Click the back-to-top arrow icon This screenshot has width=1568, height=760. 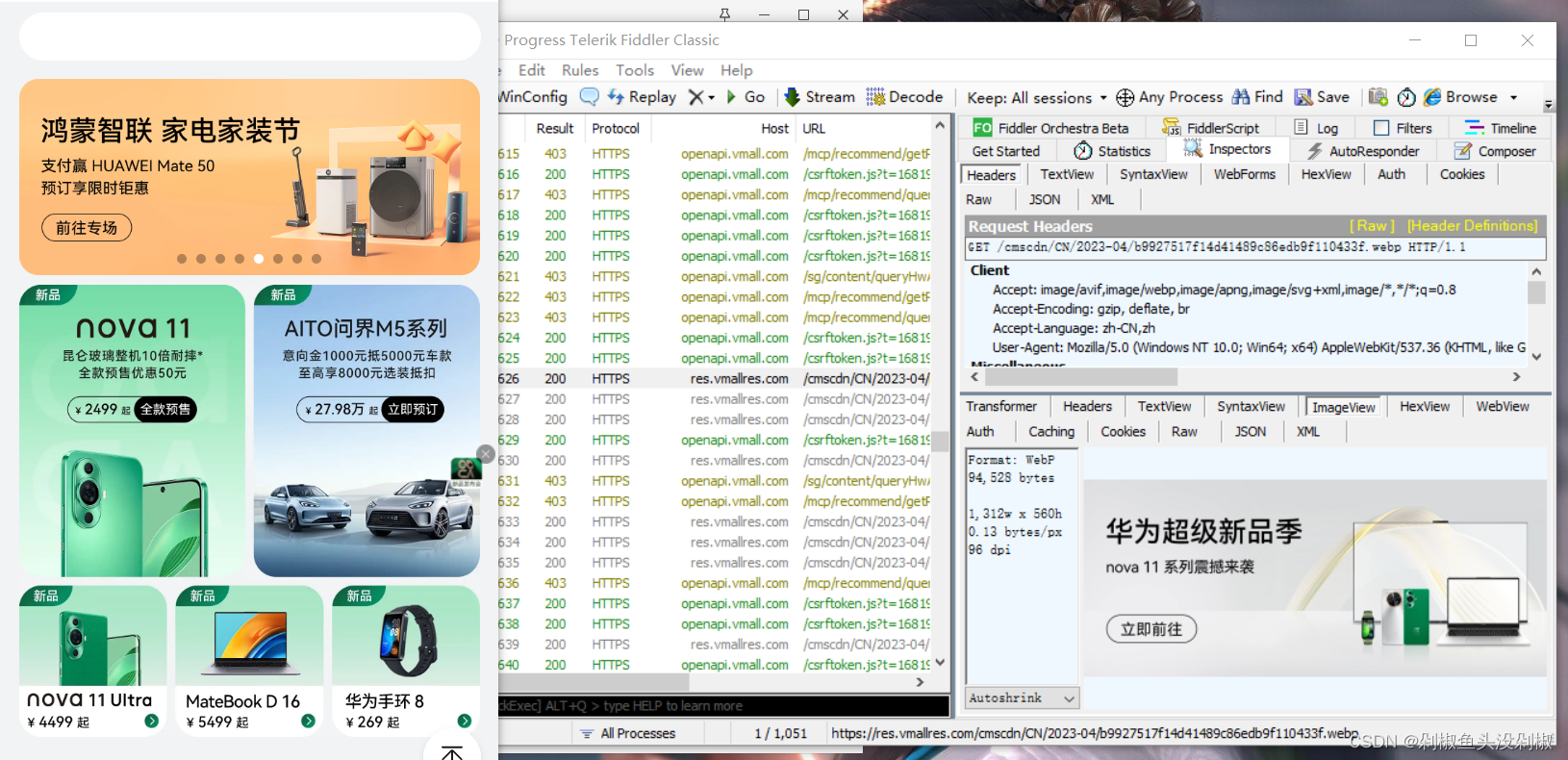point(452,751)
